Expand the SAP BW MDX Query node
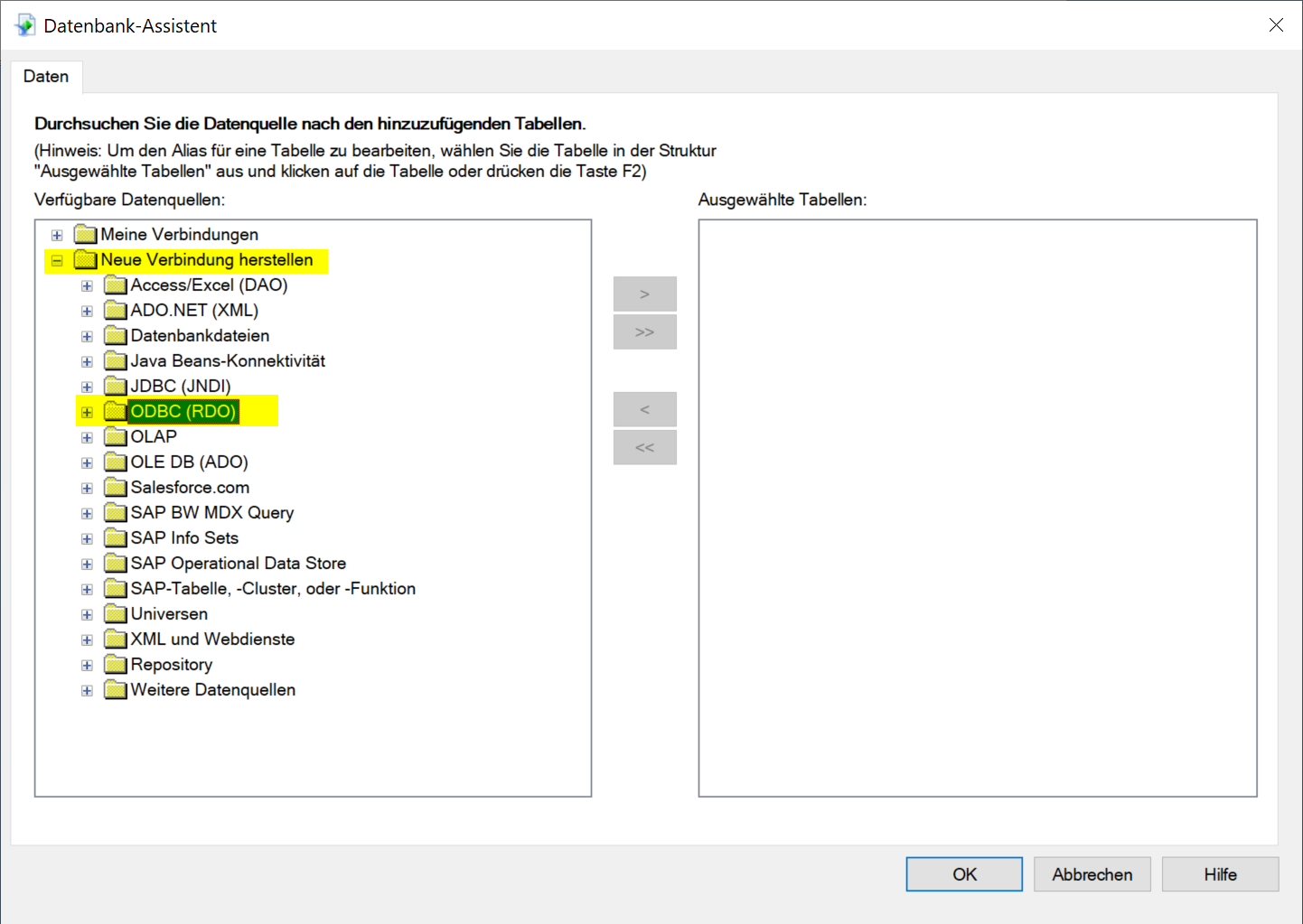This screenshot has height=924, width=1303. click(87, 513)
